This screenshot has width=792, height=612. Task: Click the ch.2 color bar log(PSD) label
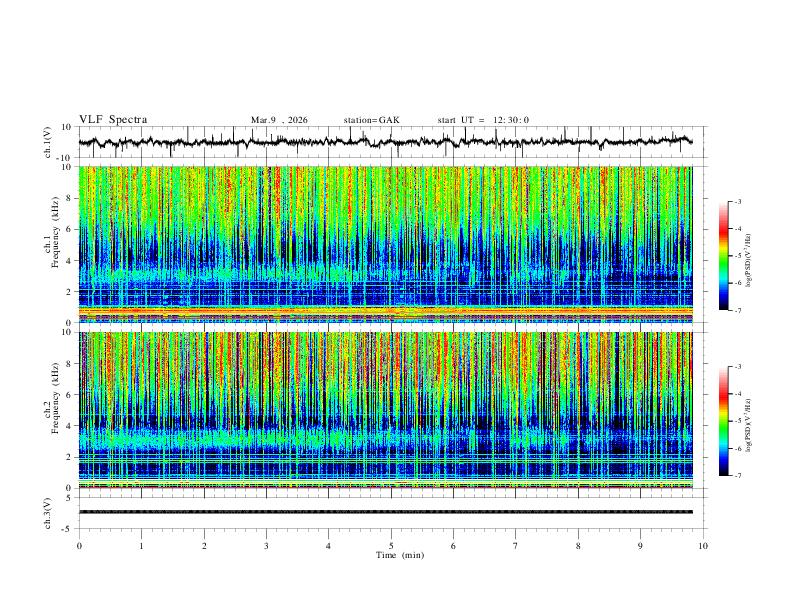tap(748, 426)
